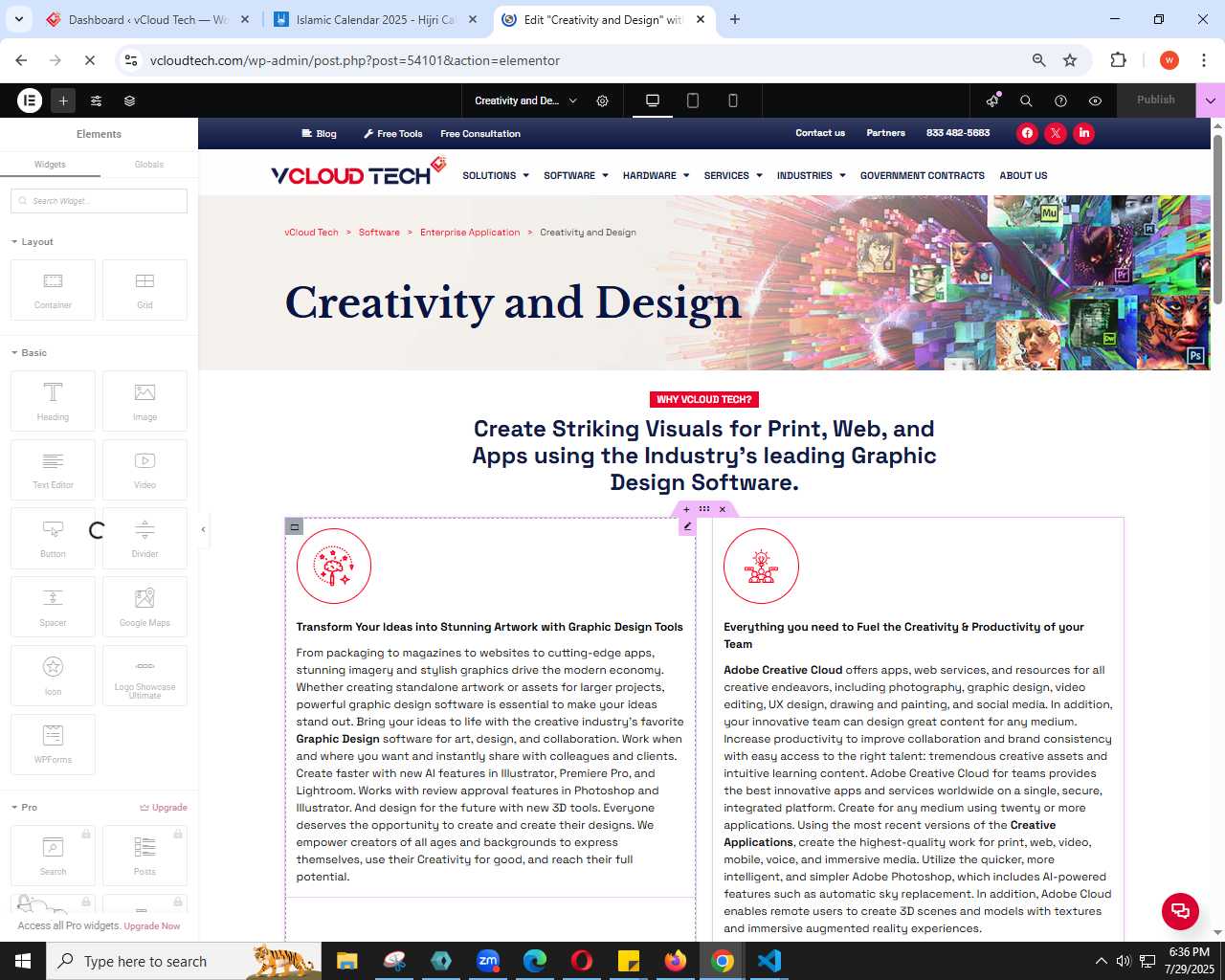
Task: Open Visual Studio Code from taskbar
Action: pyautogui.click(x=768, y=961)
